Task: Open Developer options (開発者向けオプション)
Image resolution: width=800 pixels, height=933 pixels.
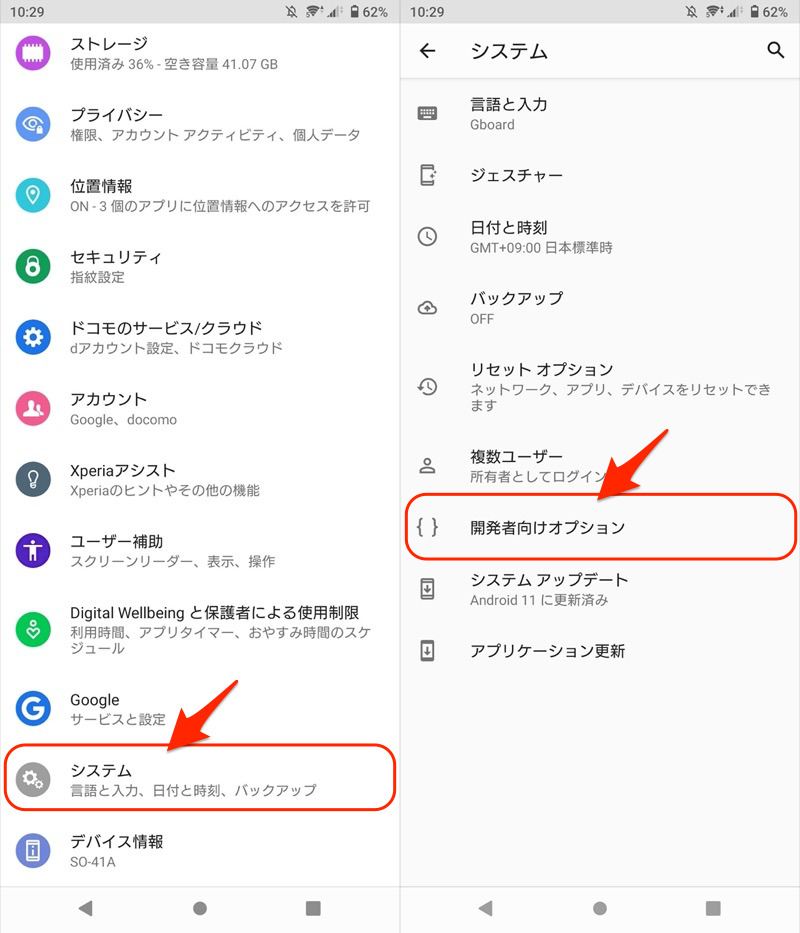Action: point(601,527)
